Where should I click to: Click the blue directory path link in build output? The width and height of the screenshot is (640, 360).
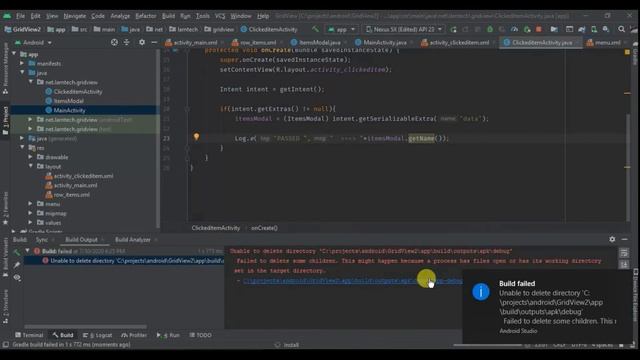pos(353,281)
